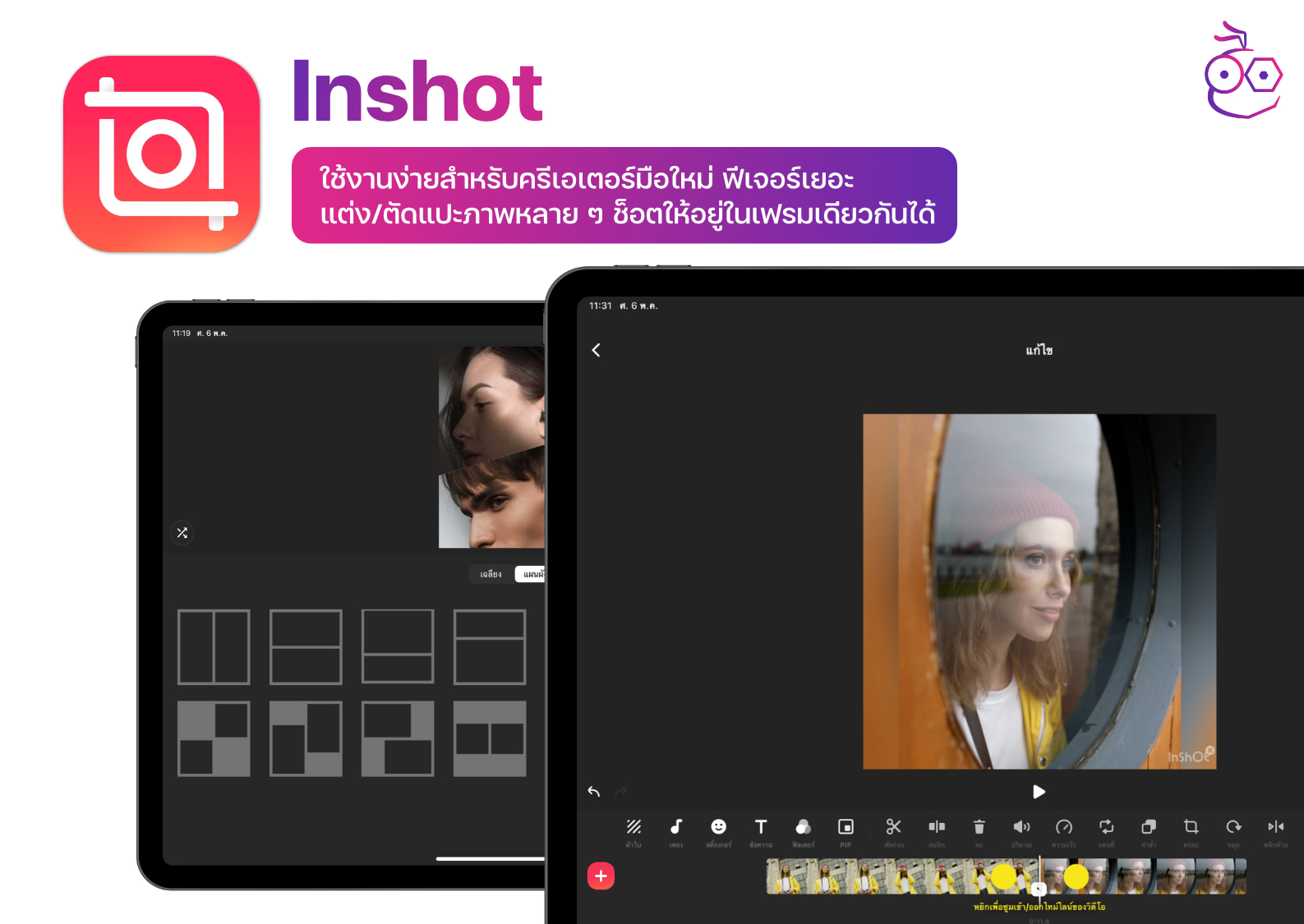
Task: Open the PIP picture-in-picture tool
Action: [846, 827]
